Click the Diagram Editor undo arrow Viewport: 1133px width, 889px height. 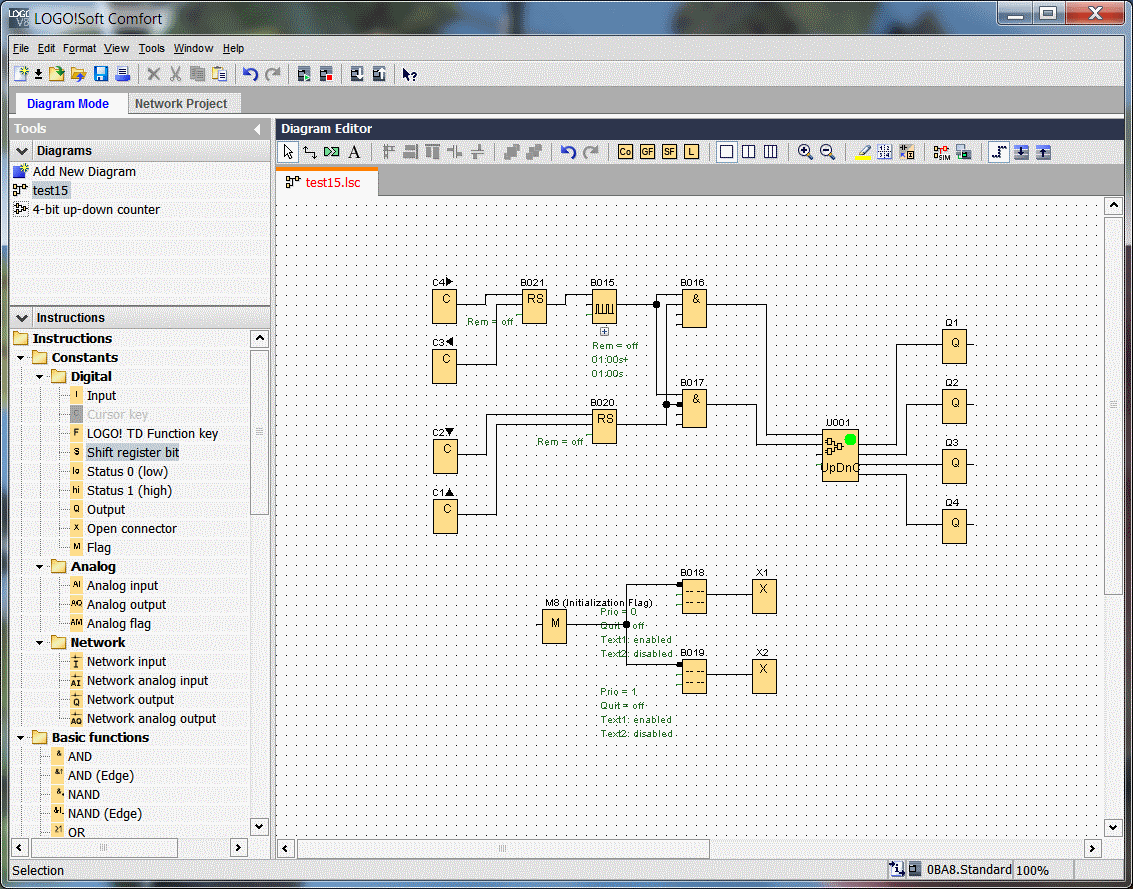569,152
